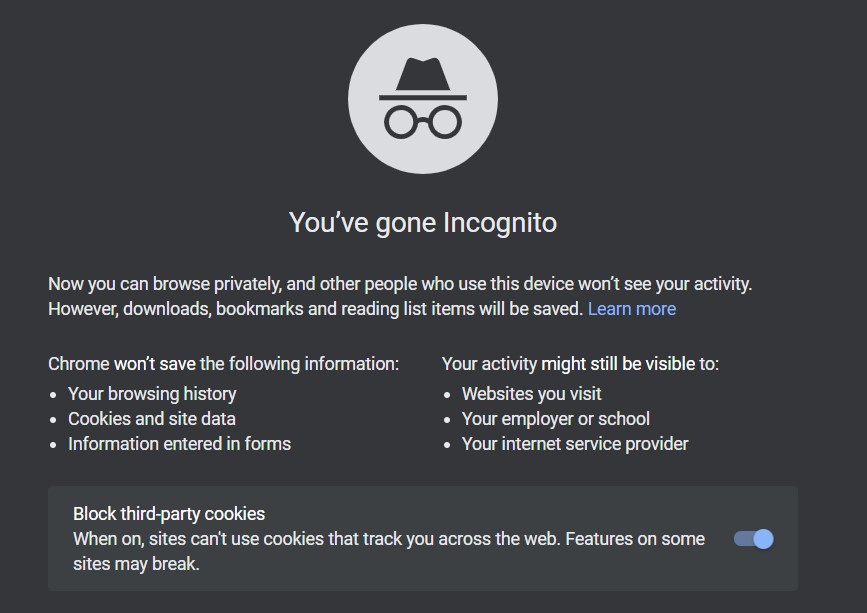This screenshot has height=613, width=867.
Task: Select "Information entered in forms" list item
Action: (179, 443)
